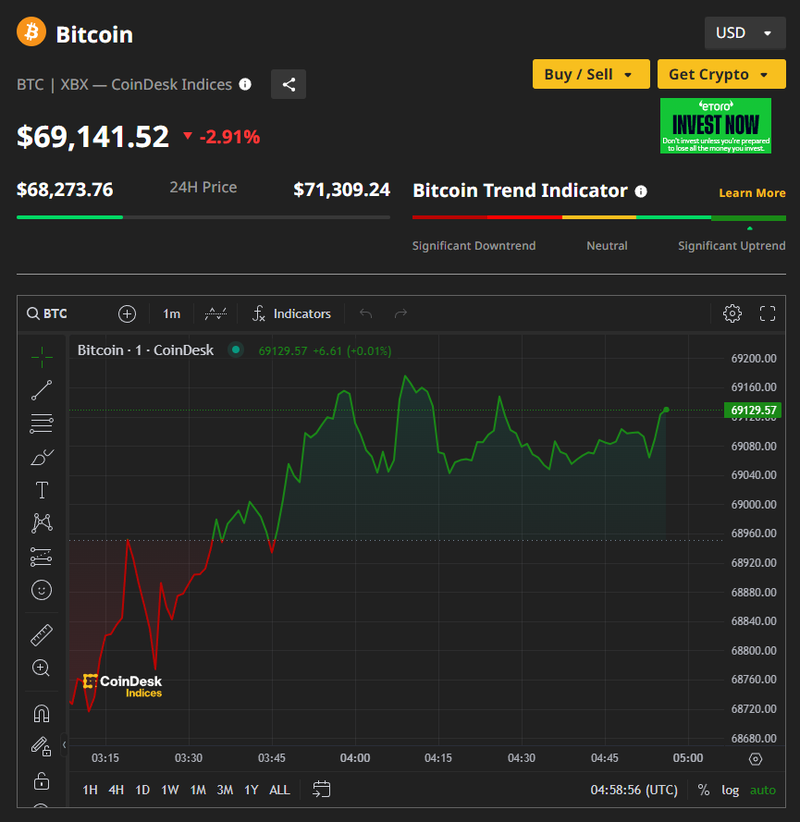The image size is (800, 822).
Task: Expand the Buy / Sell dropdown
Action: pos(589,74)
